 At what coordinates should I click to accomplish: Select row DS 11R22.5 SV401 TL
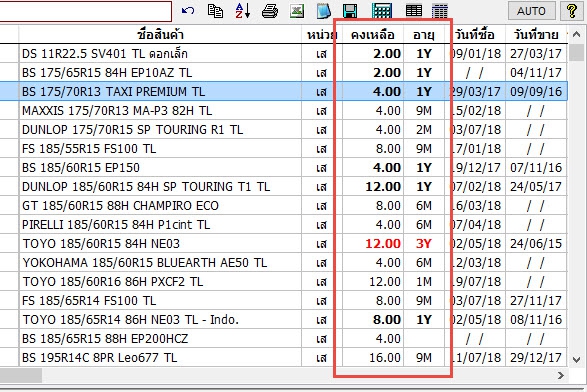pyautogui.click(x=284, y=54)
